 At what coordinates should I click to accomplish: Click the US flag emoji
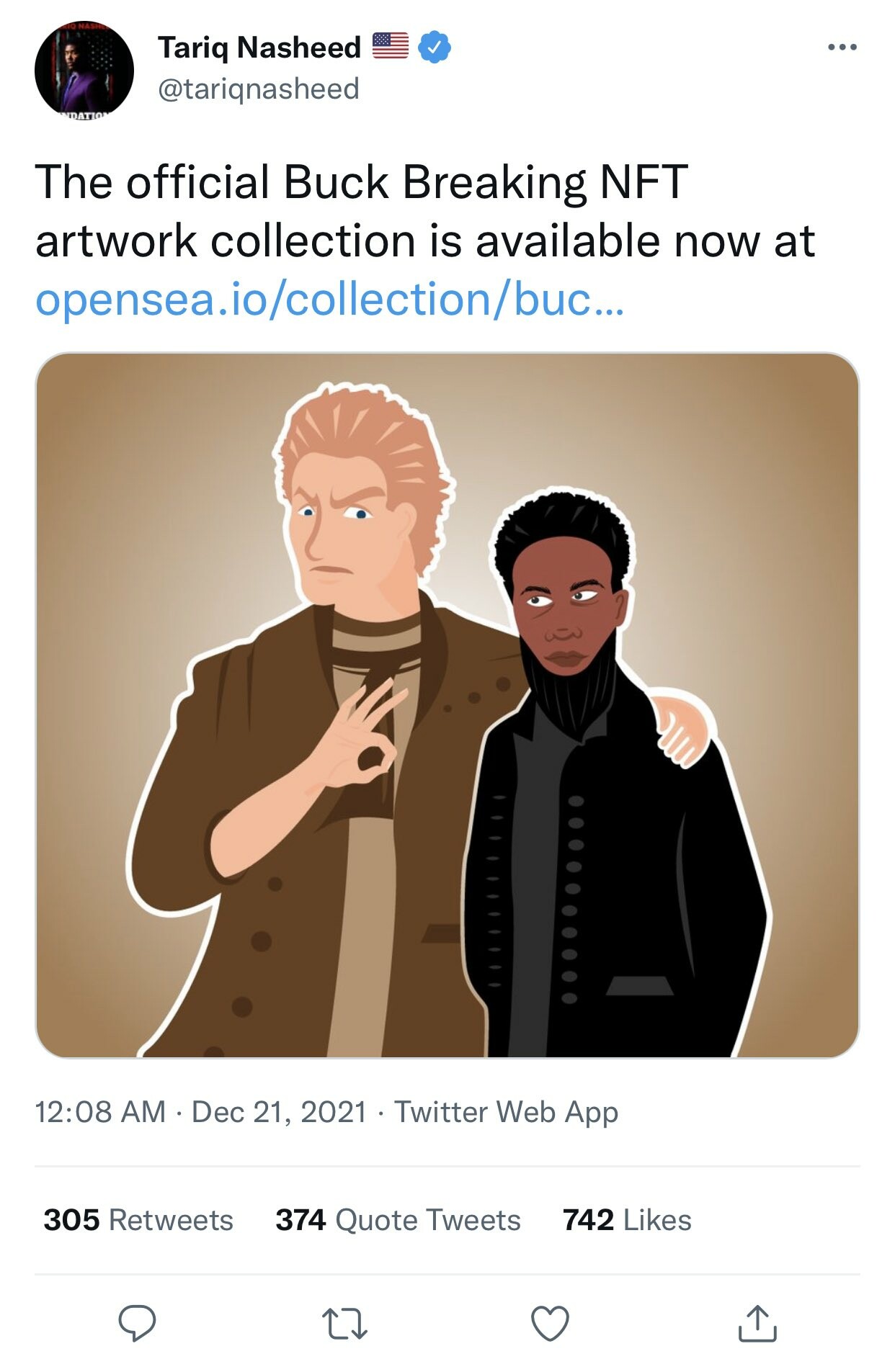coord(391,46)
